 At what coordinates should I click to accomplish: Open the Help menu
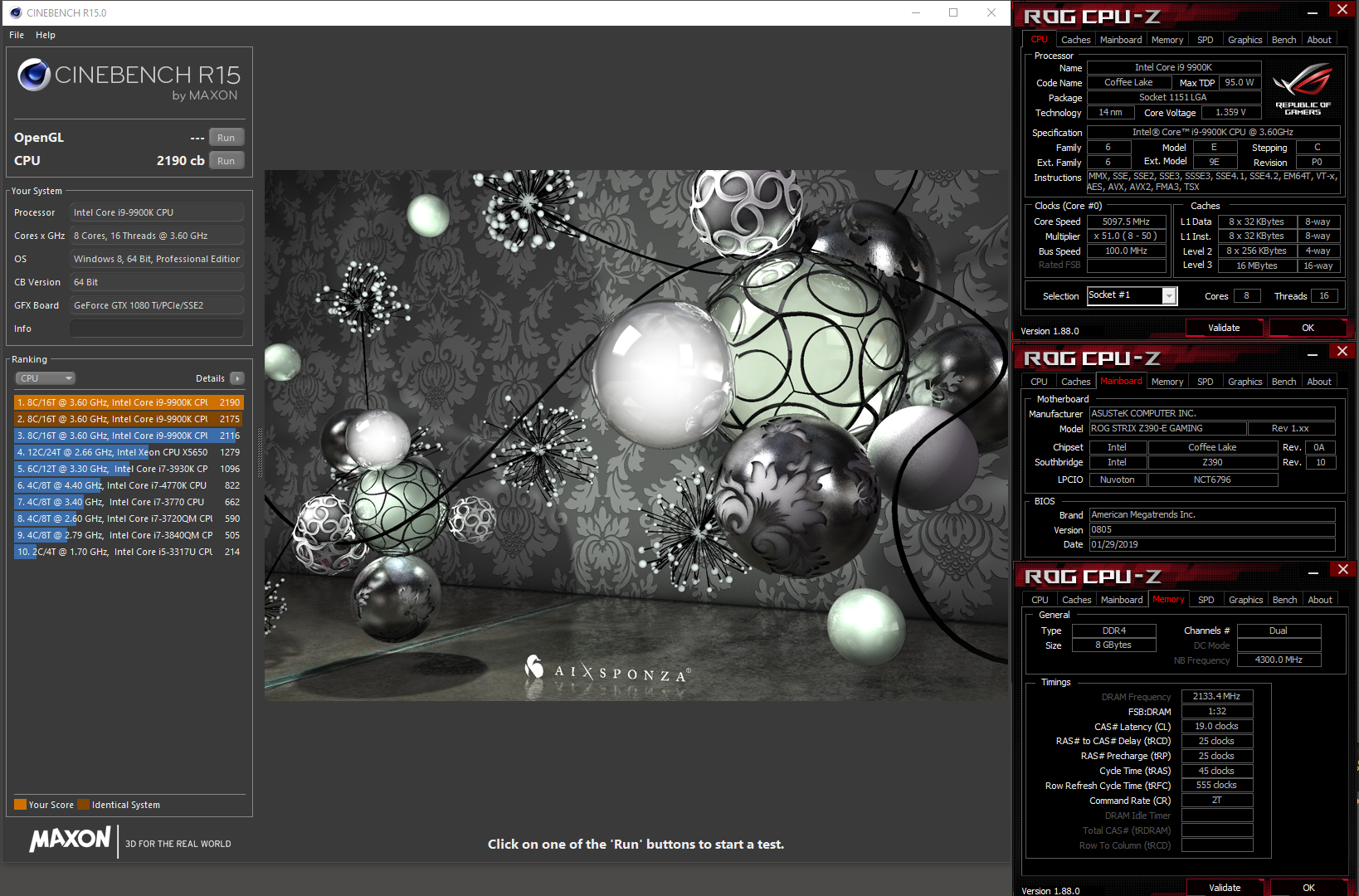click(x=46, y=35)
